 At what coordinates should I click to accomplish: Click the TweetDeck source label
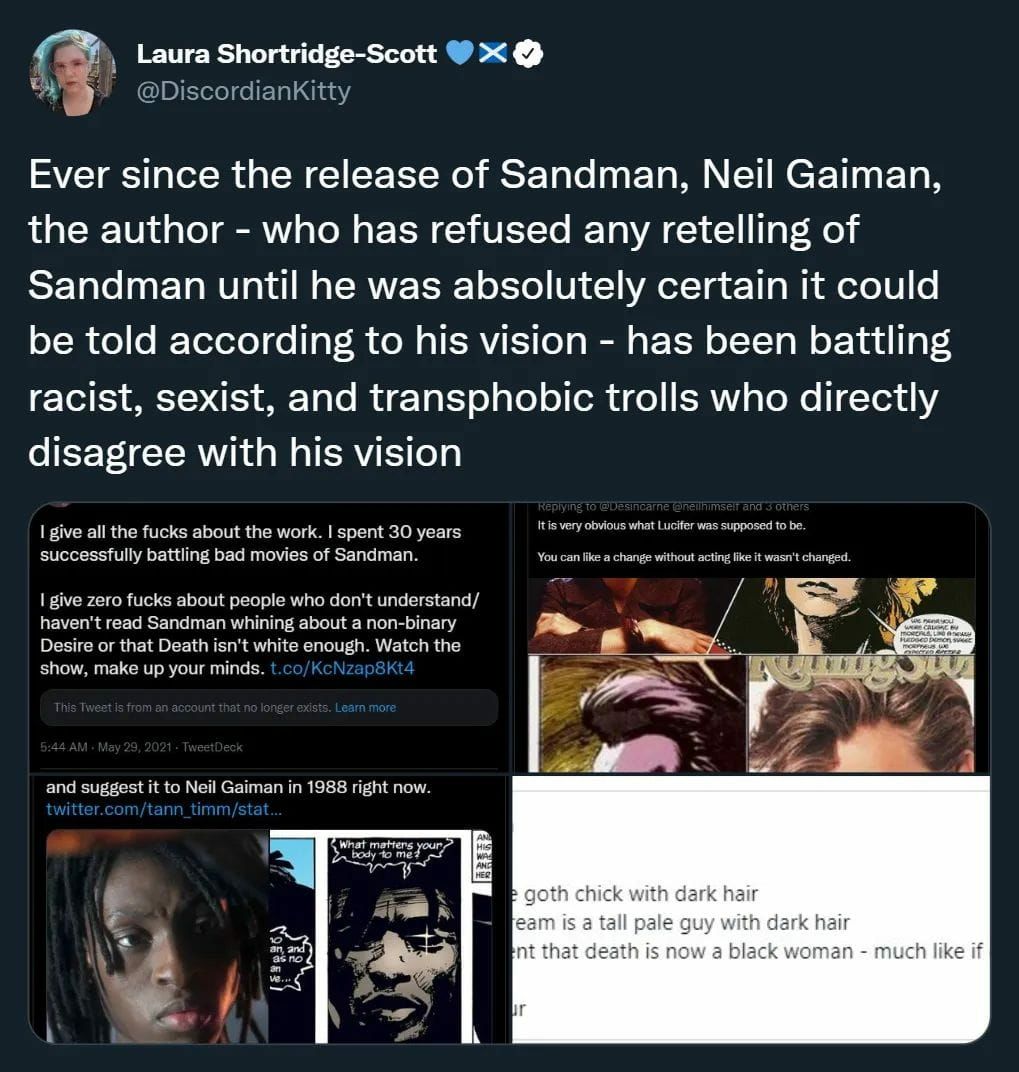pyautogui.click(x=212, y=747)
